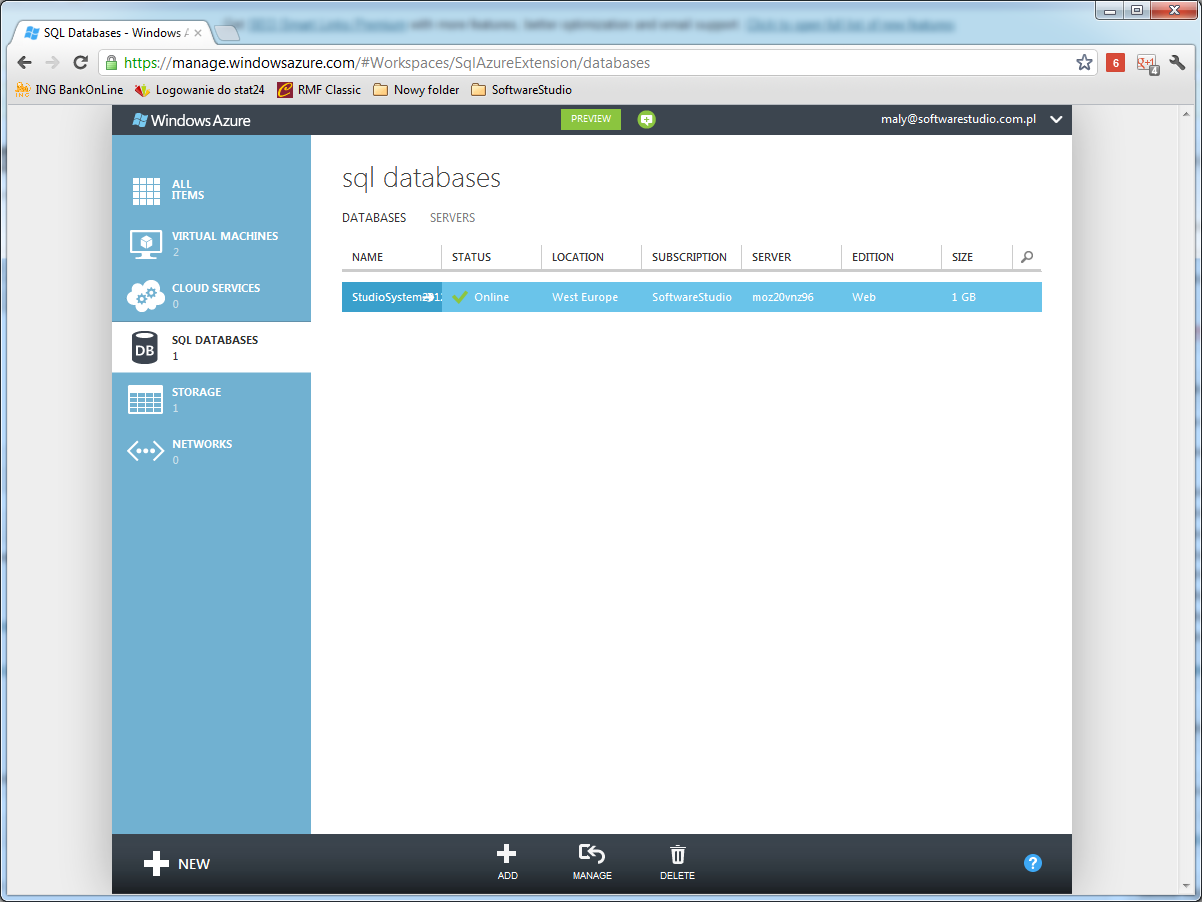Click the sql databases page heading

pyautogui.click(x=421, y=179)
